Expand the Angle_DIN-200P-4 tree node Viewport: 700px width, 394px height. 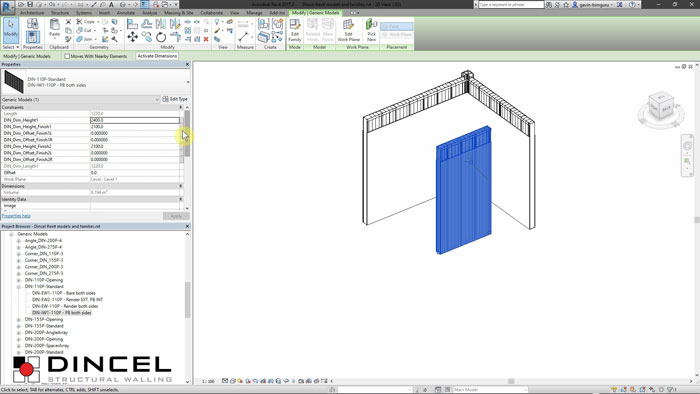tap(19, 241)
